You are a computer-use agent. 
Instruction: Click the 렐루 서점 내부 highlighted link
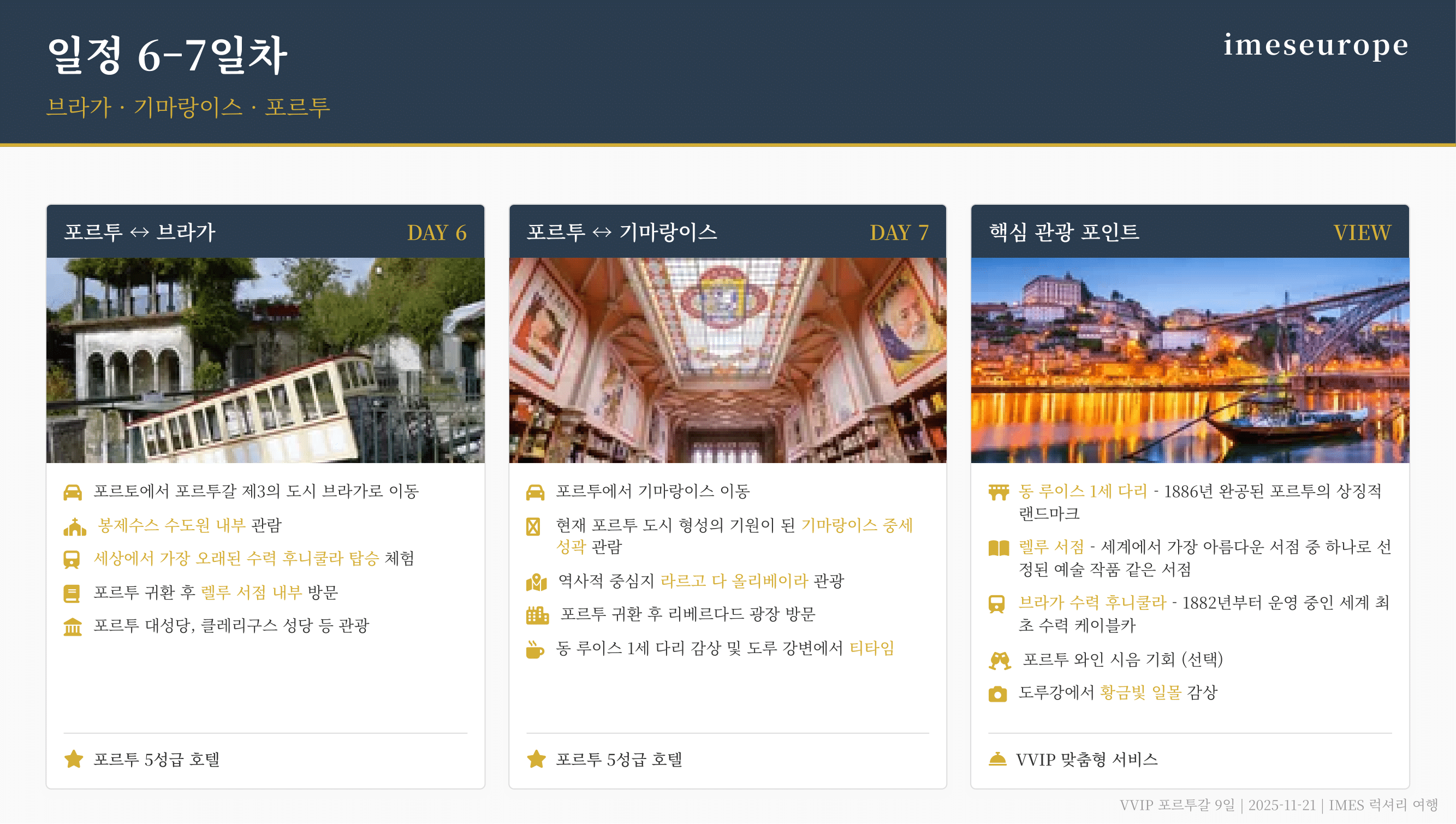[251, 592]
